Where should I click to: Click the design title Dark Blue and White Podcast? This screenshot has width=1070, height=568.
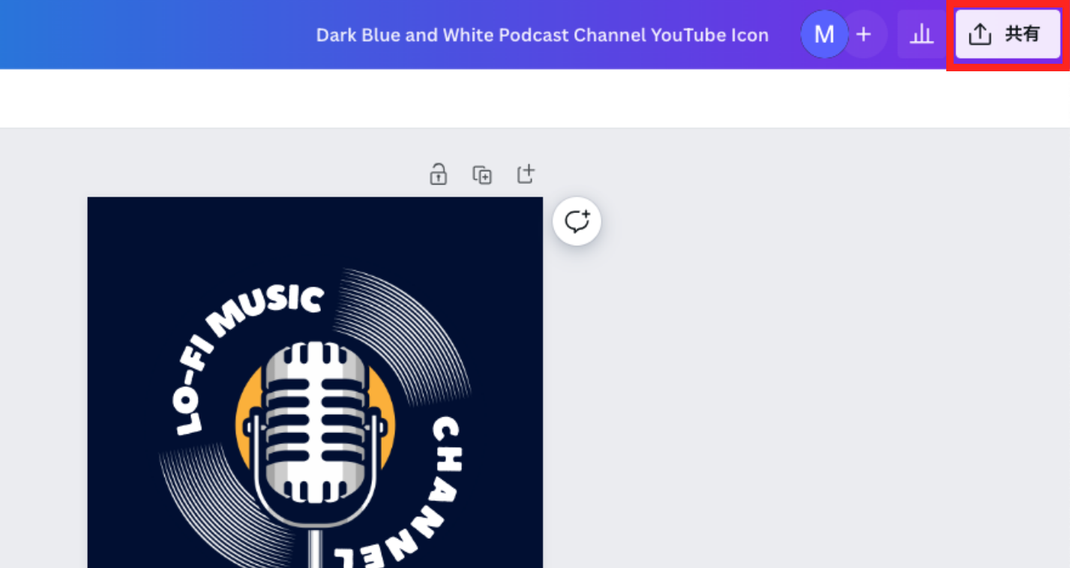coord(542,35)
